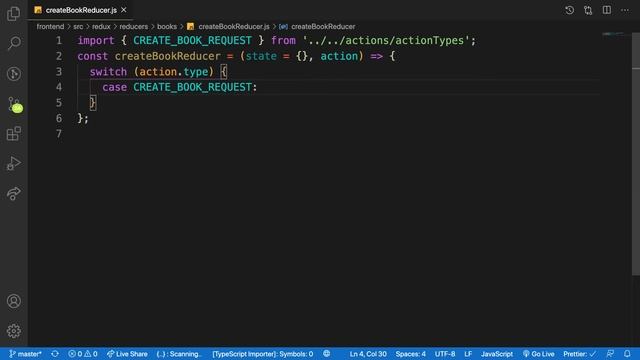The width and height of the screenshot is (640, 360).
Task: Start Live Share from status bar
Action: (127, 354)
